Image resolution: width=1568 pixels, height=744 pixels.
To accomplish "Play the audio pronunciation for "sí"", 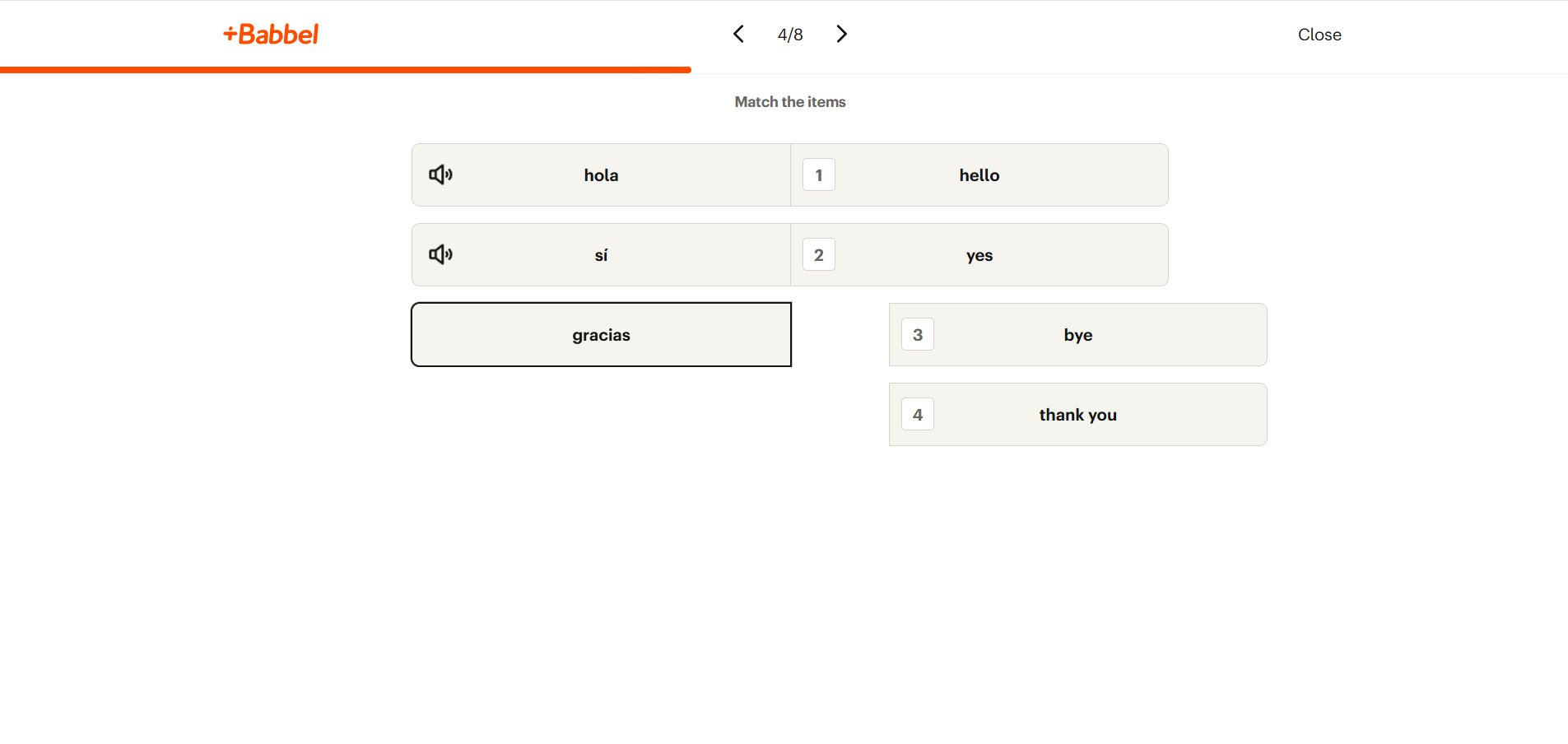I will click(440, 254).
